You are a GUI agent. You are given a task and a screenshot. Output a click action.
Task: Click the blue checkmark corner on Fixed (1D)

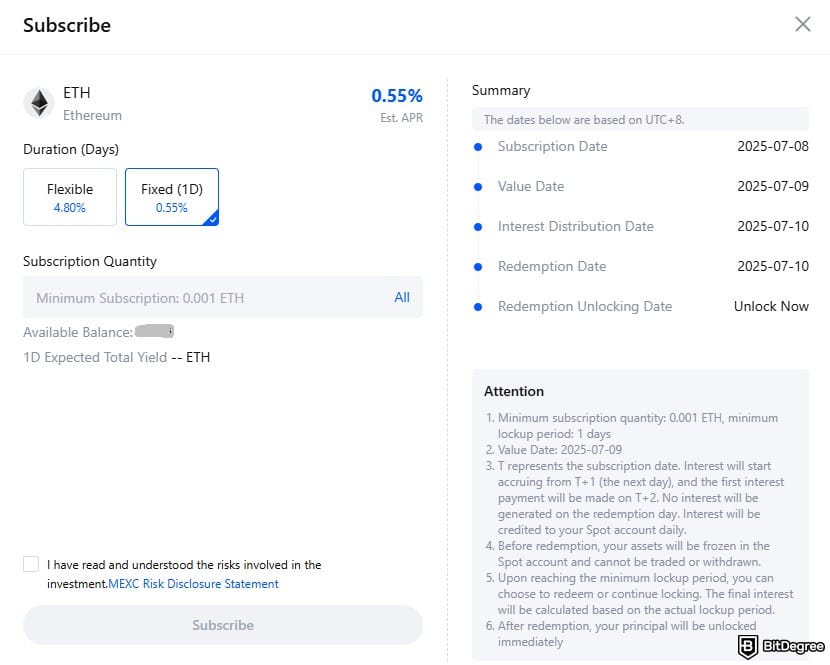tap(212, 218)
